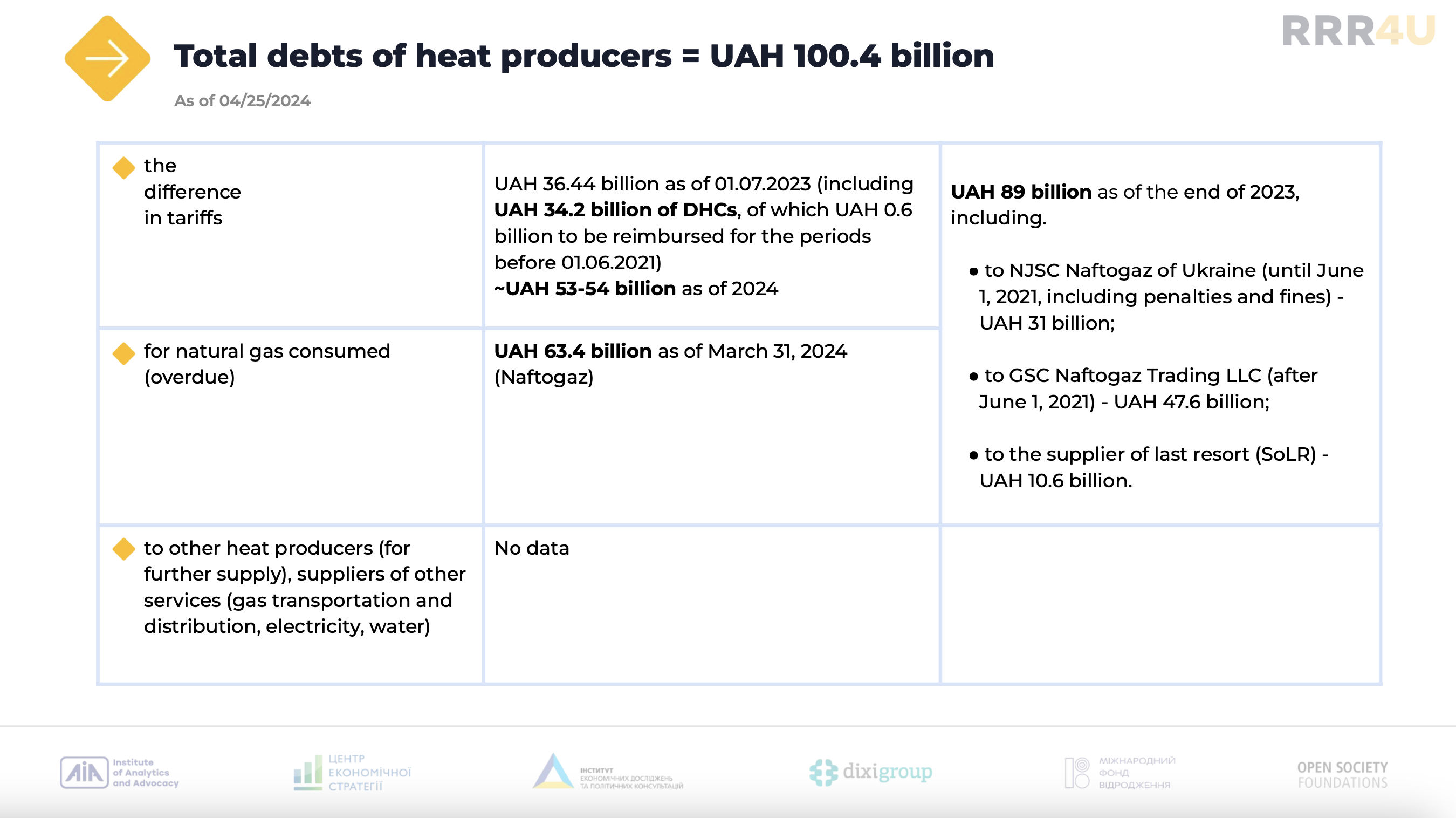Click the diamond bullet beside natural gas consumed

click(x=123, y=353)
